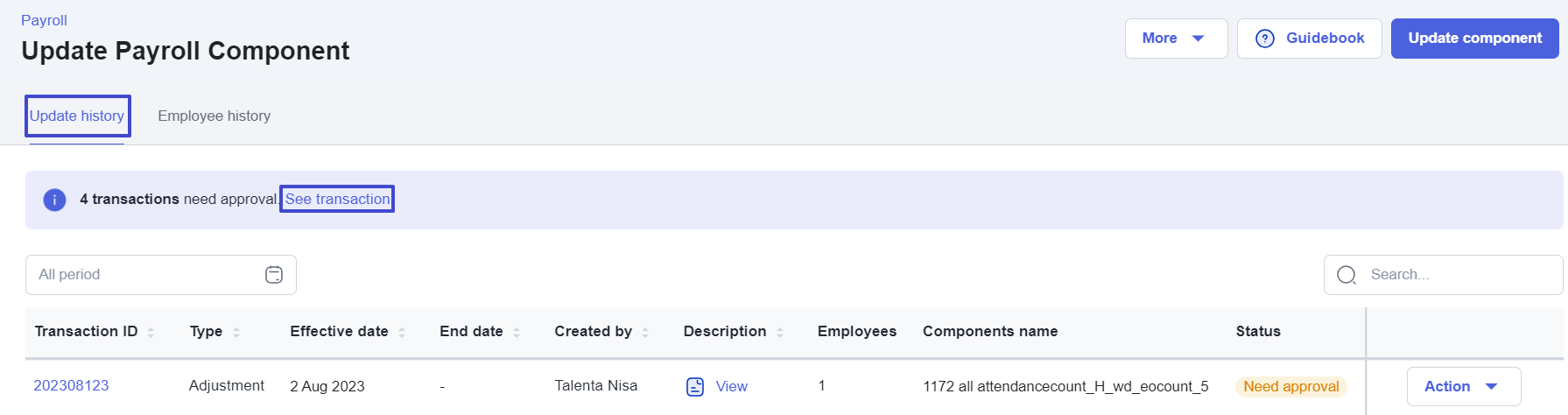1568x415 pixels.
Task: Focus the Search input field
Action: tap(1453, 275)
